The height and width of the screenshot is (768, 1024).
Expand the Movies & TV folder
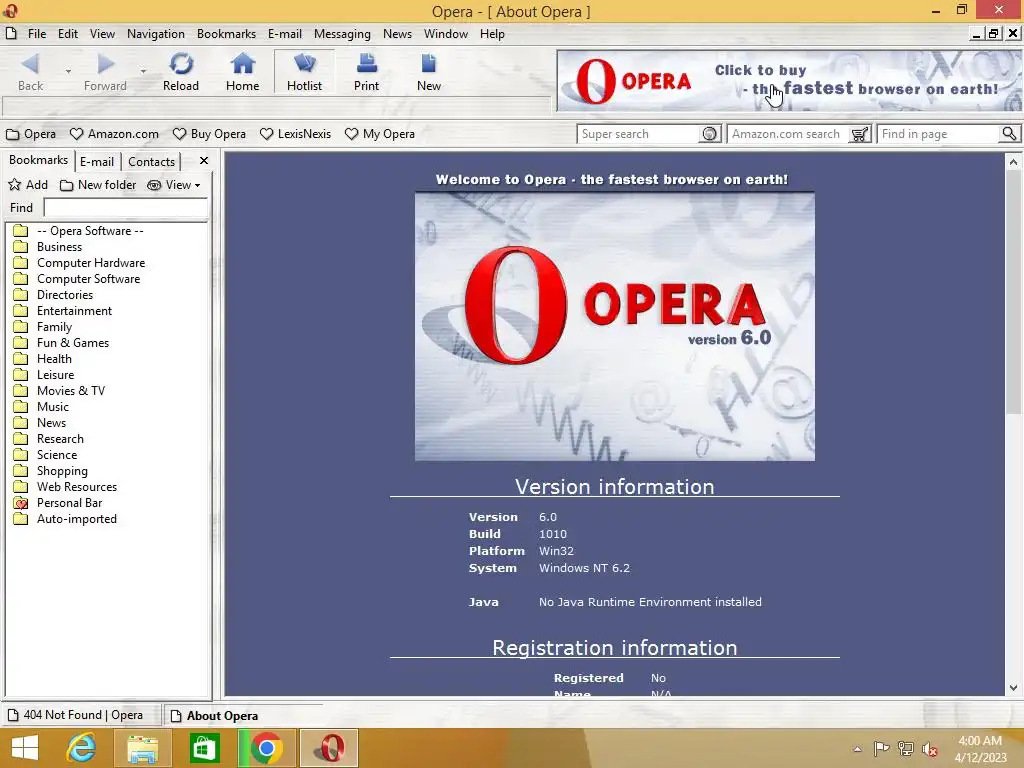[59, 391]
